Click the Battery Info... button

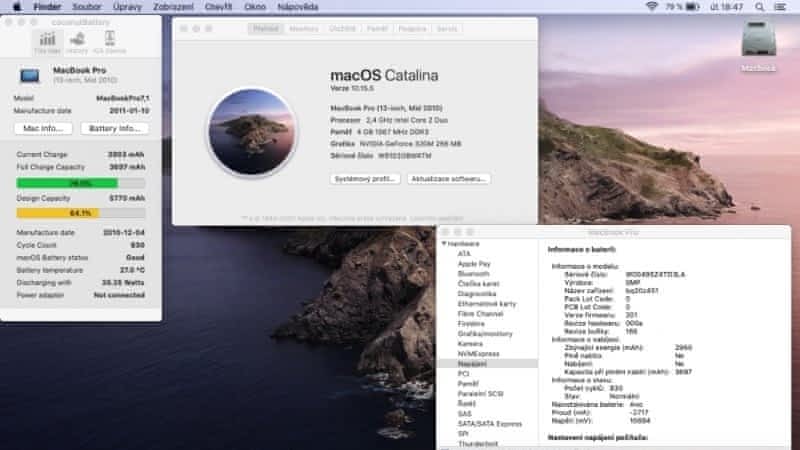click(114, 129)
